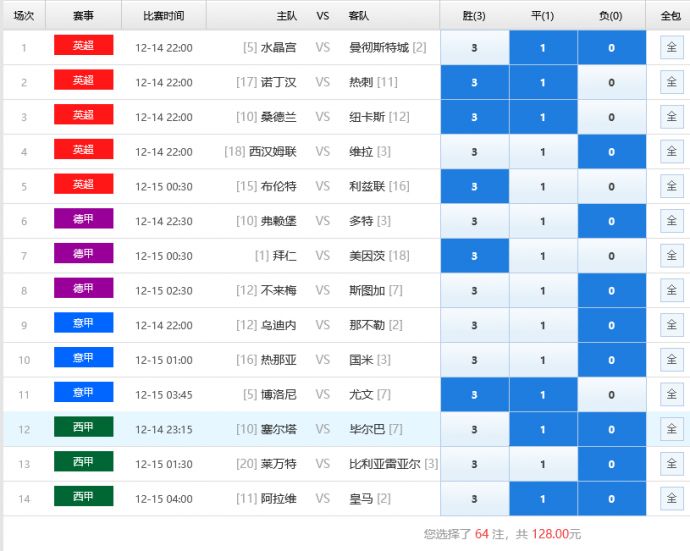Click the 西甲 tag in 莱万特 row
This screenshot has height=551, width=690.
(x=84, y=462)
